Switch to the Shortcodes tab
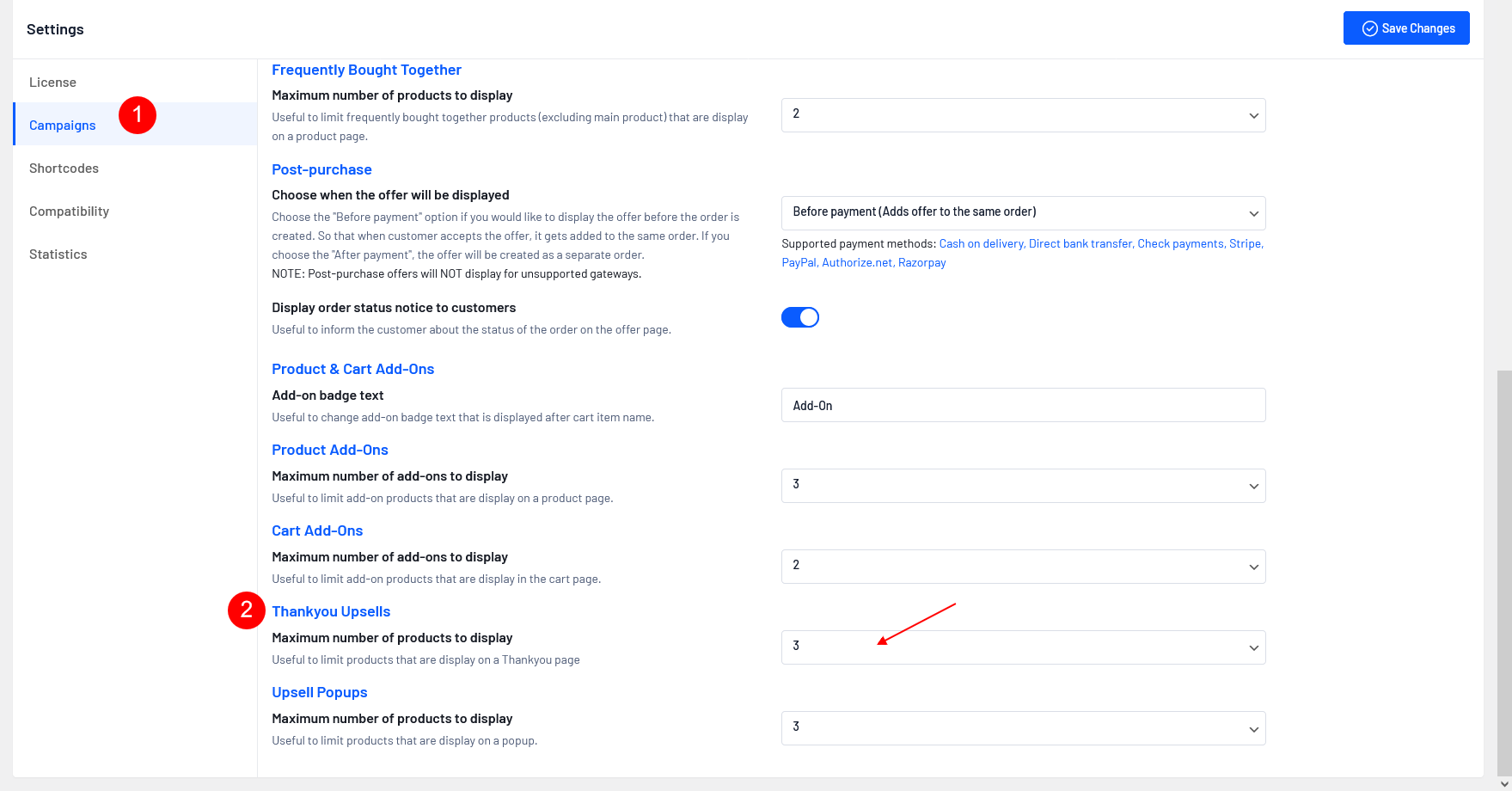The width and height of the screenshot is (1512, 791). click(64, 169)
